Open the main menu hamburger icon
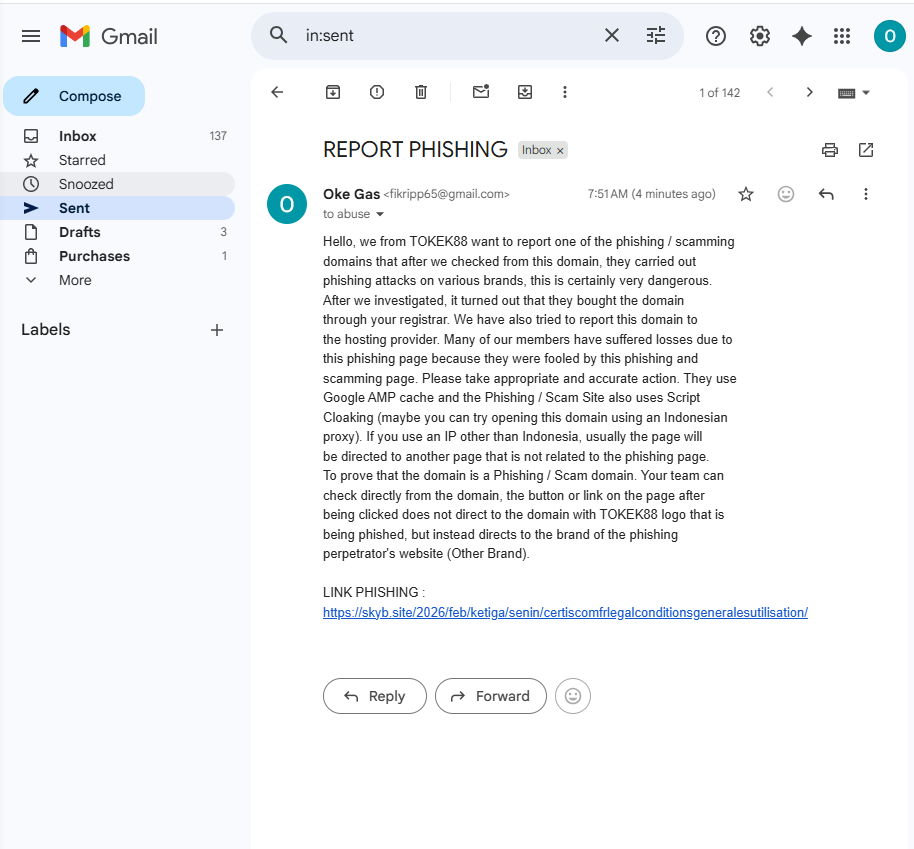The height and width of the screenshot is (849, 914). (31, 36)
